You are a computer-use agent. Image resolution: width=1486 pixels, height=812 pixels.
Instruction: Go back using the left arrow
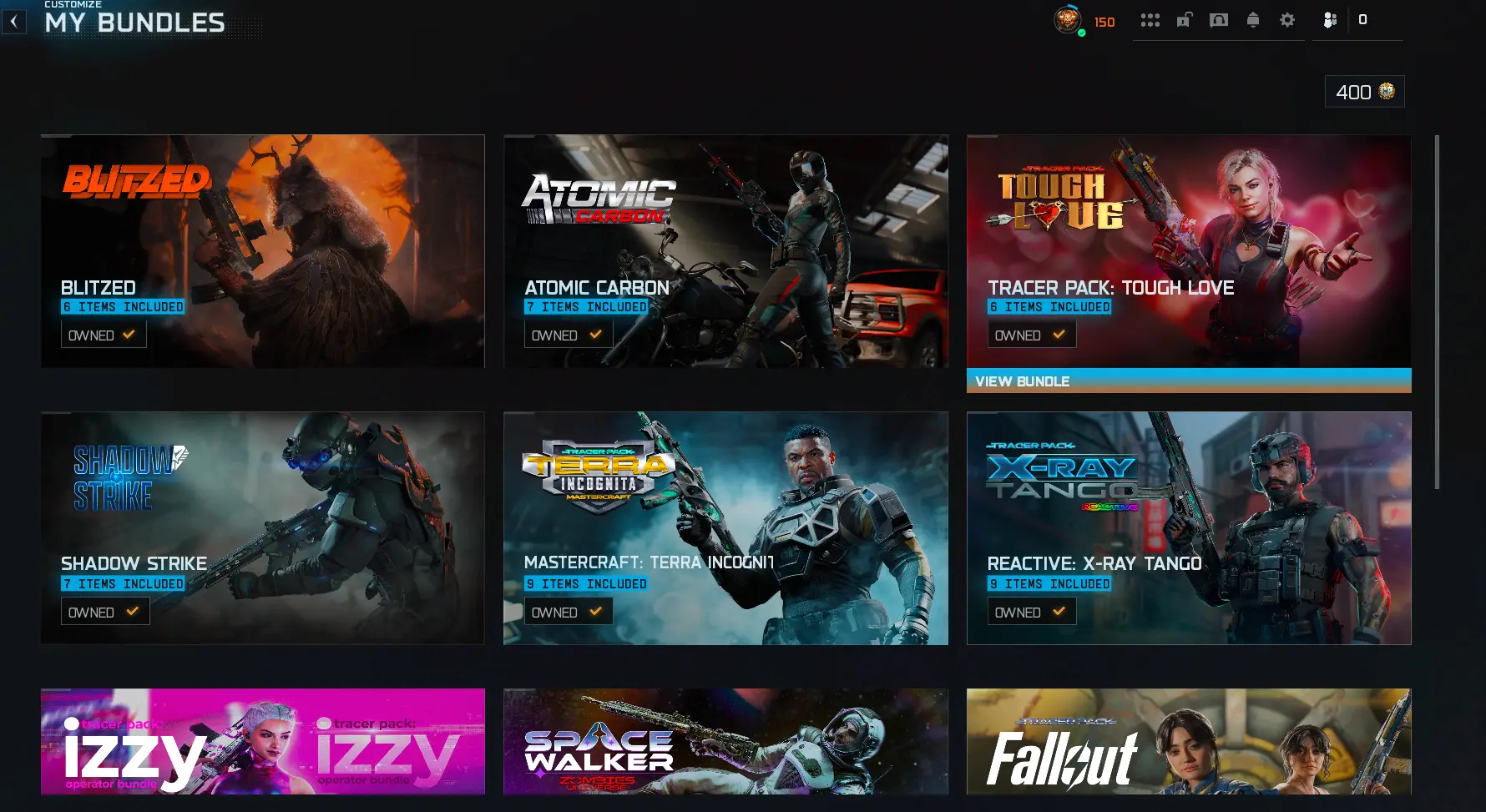pos(14,22)
